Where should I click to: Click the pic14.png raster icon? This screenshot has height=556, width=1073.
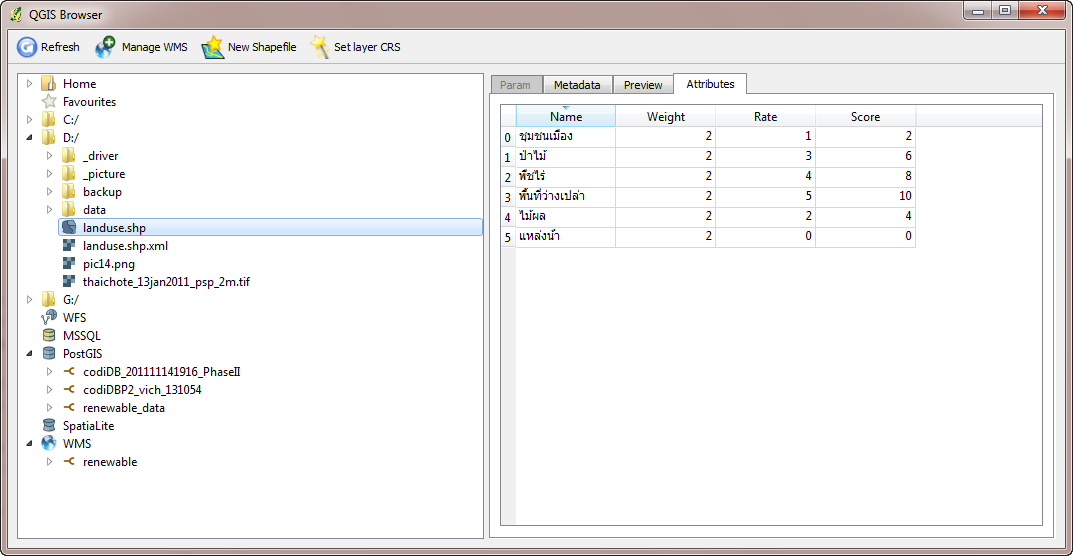click(x=68, y=263)
